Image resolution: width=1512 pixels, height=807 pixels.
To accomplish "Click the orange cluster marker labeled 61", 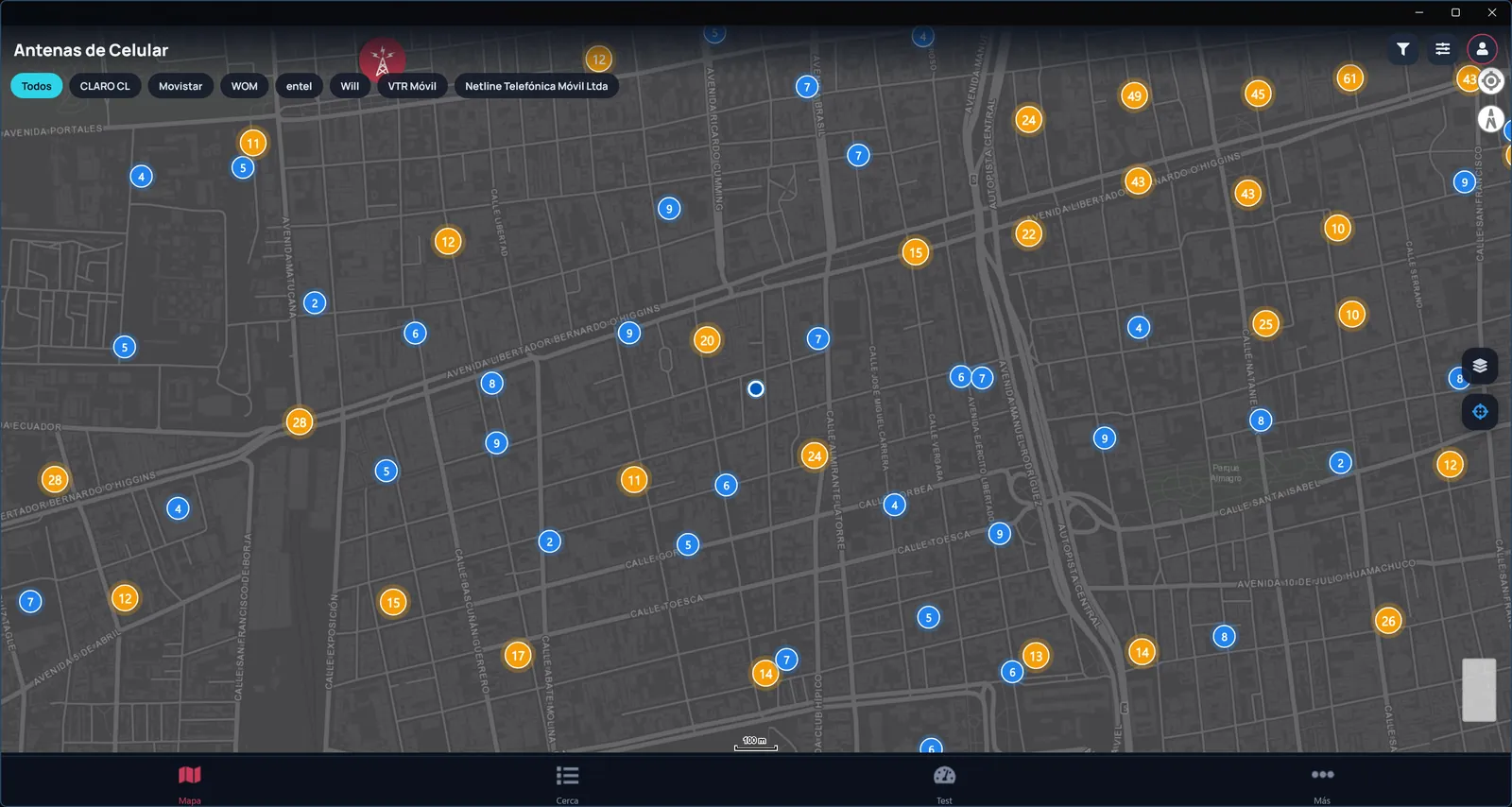I will 1349,78.
